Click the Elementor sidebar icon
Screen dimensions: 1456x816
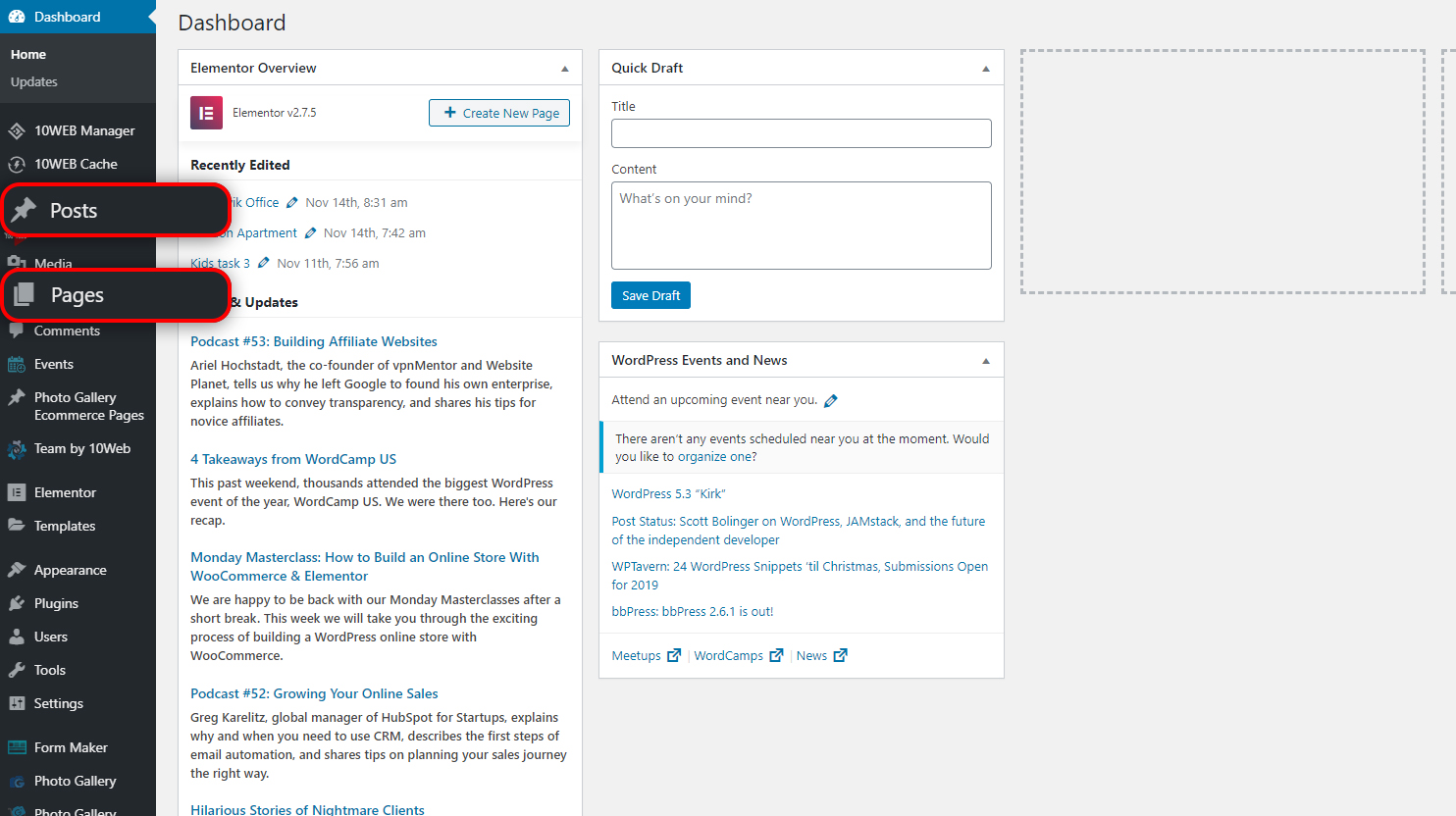(x=17, y=492)
